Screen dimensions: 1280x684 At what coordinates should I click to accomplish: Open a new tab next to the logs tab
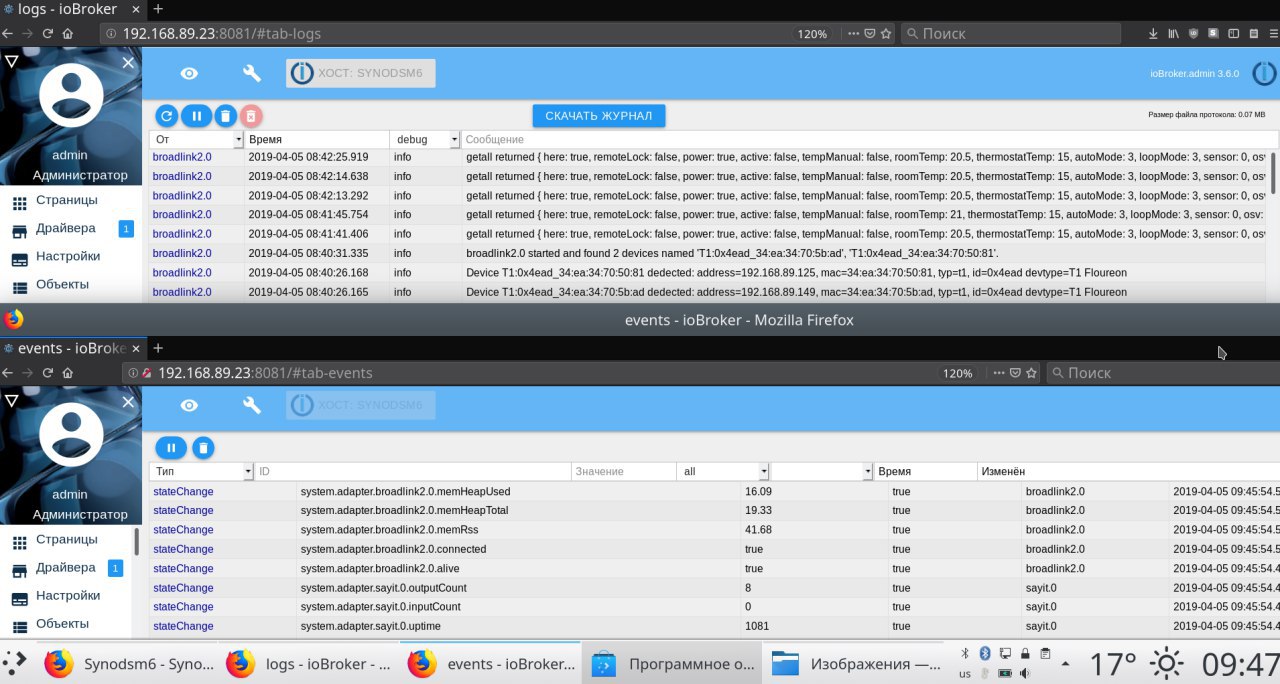(x=158, y=9)
